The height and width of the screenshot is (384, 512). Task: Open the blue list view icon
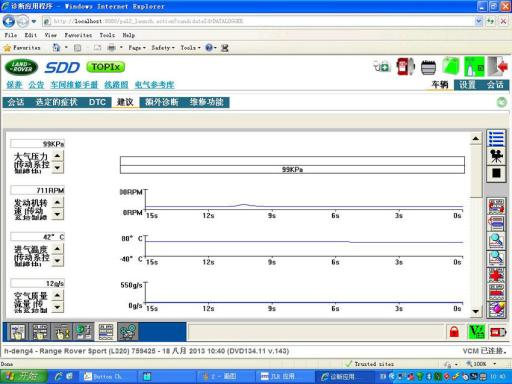click(x=496, y=138)
